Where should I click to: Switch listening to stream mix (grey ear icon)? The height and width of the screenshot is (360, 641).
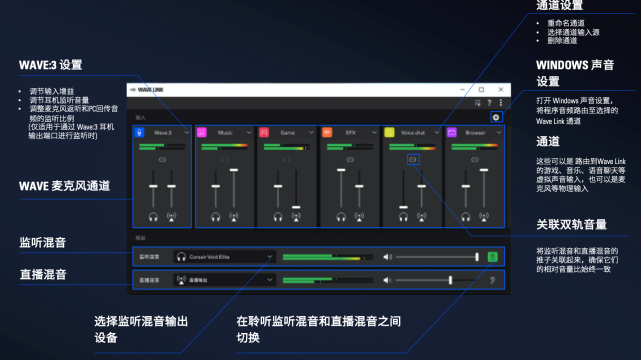[x=493, y=280]
